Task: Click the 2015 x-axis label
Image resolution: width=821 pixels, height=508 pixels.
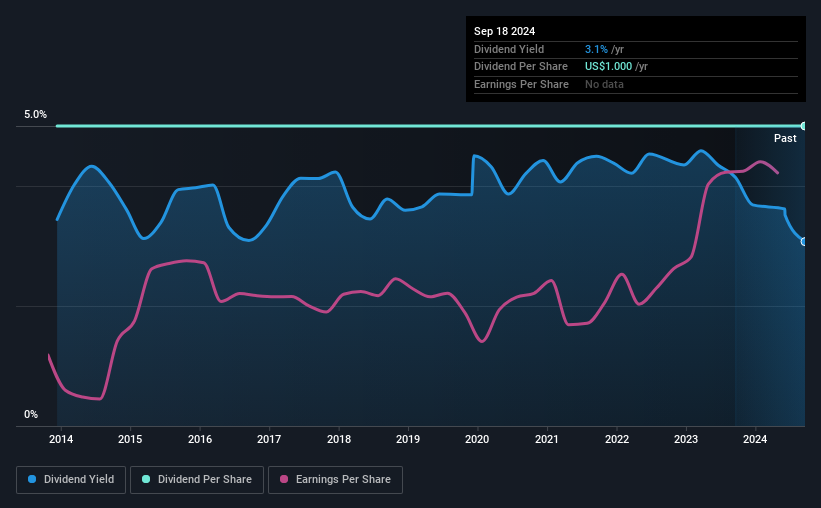Action: tap(130, 439)
